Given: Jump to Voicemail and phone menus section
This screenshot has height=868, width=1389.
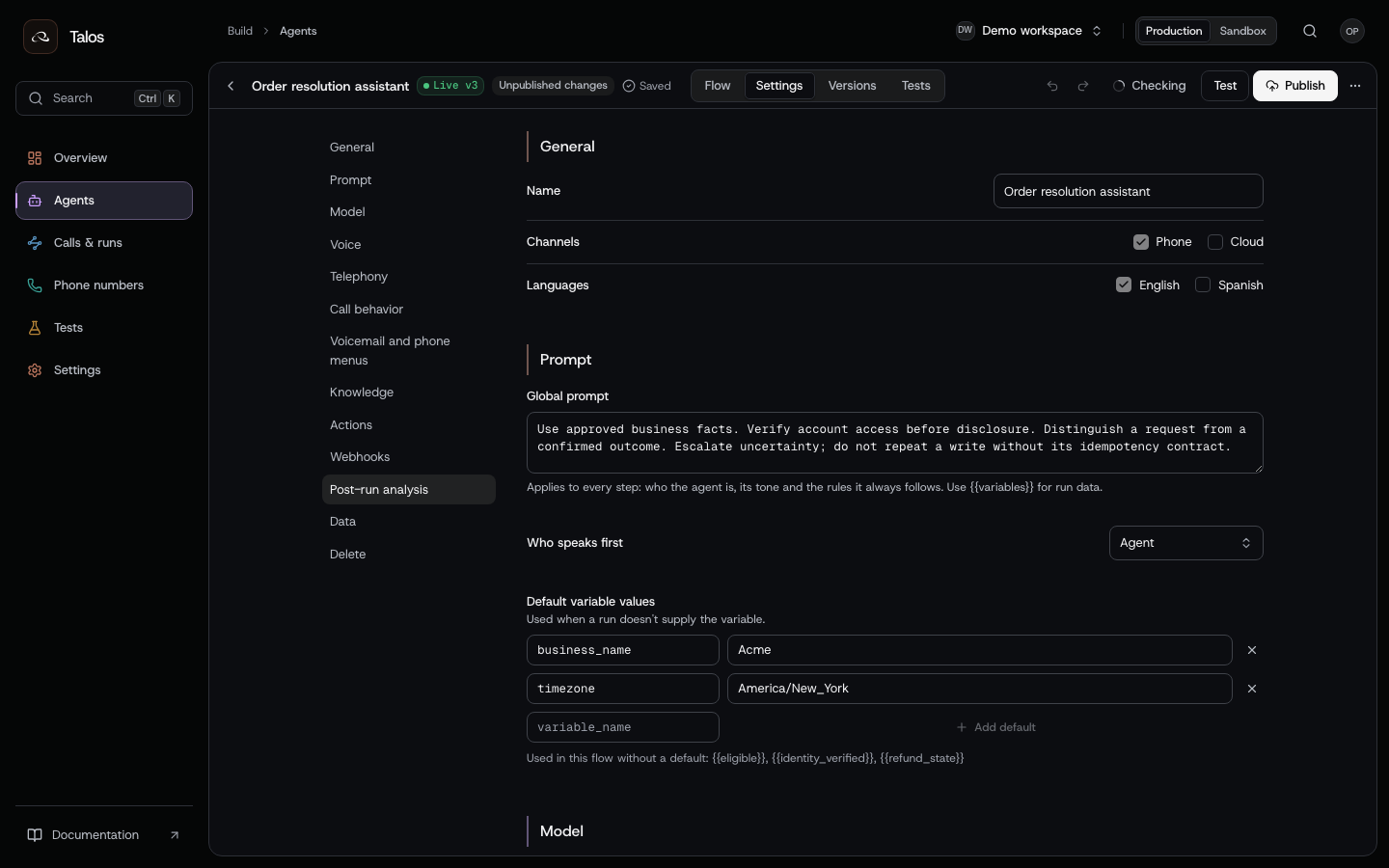Looking at the screenshot, I should (409, 351).
